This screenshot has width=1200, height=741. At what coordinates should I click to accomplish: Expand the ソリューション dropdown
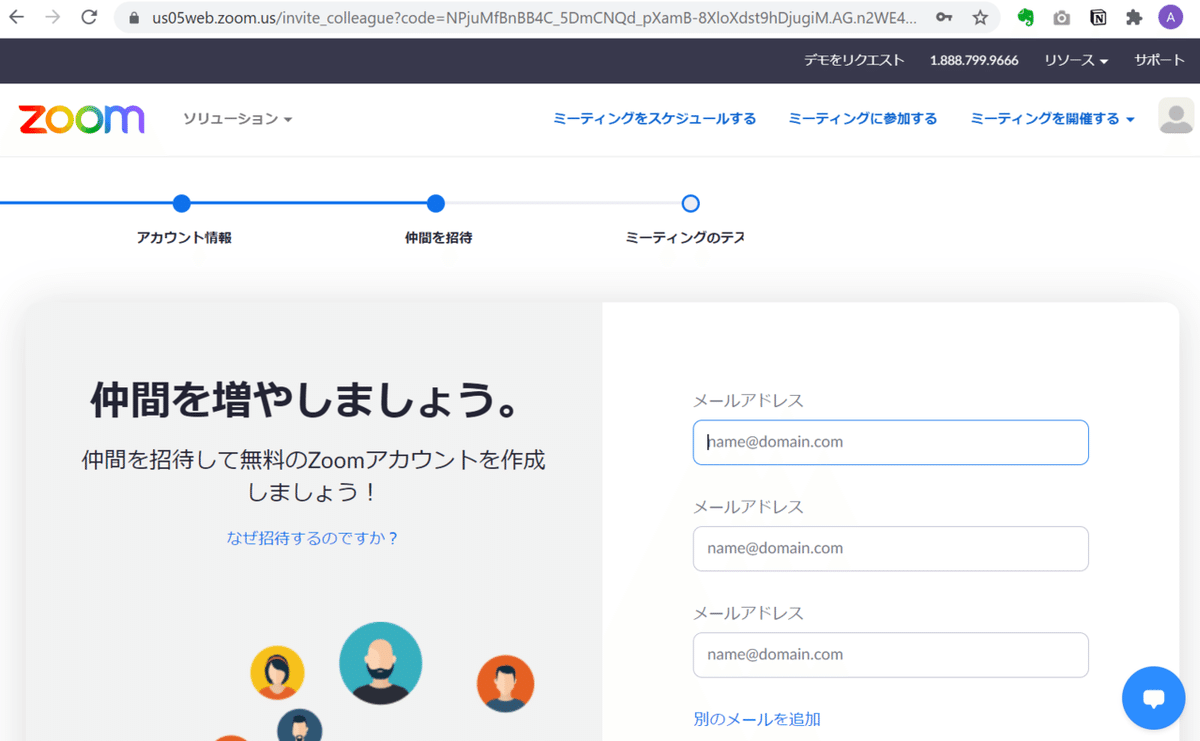[237, 119]
